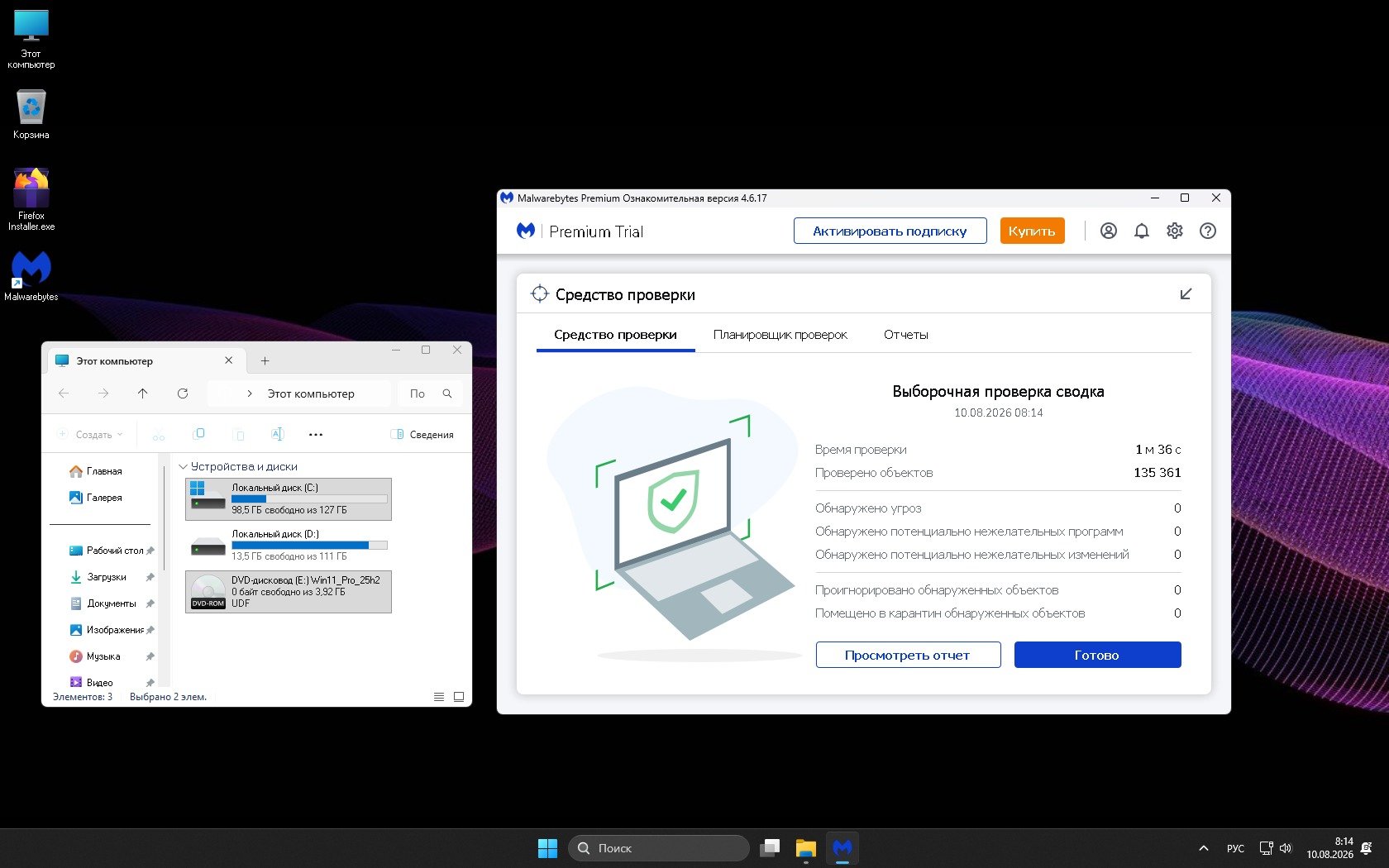The image size is (1389, 868).
Task: Click the pin icon next to Загрузки
Action: [x=150, y=577]
